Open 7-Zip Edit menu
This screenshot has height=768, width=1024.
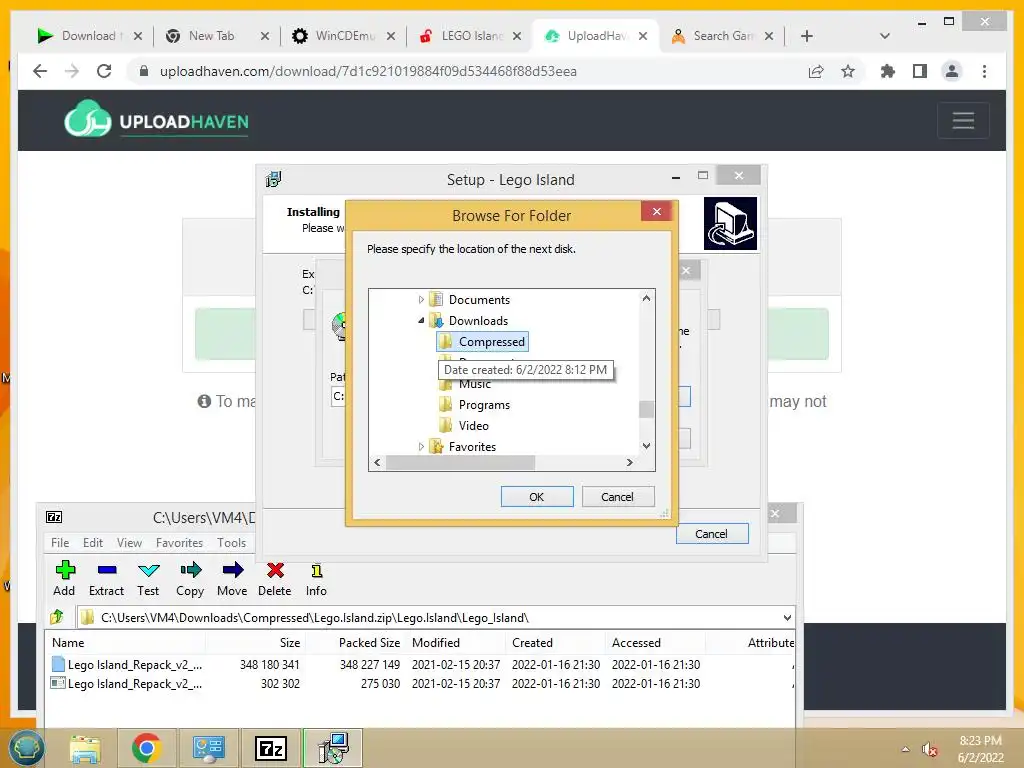(x=93, y=543)
